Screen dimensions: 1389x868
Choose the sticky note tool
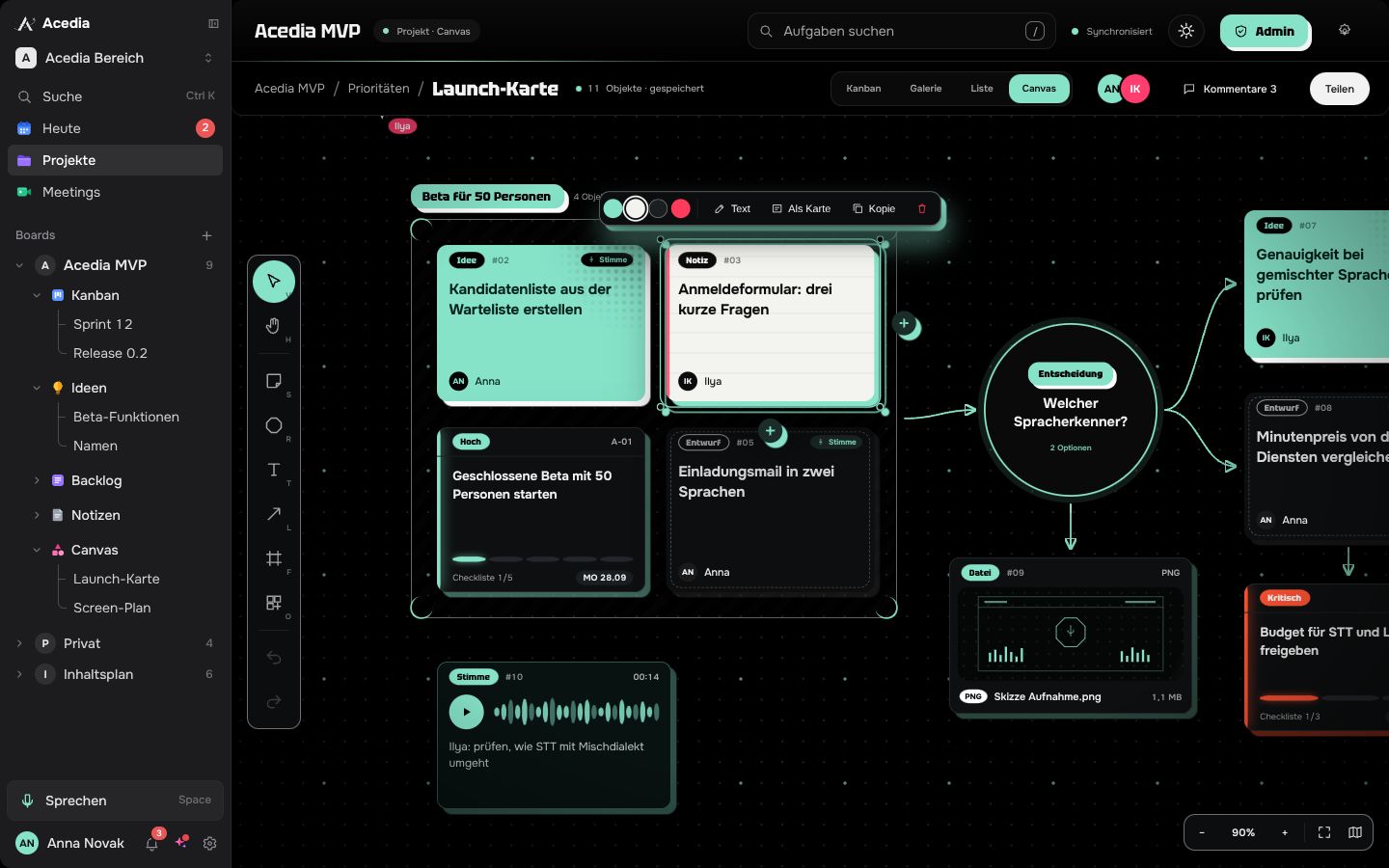point(274,381)
